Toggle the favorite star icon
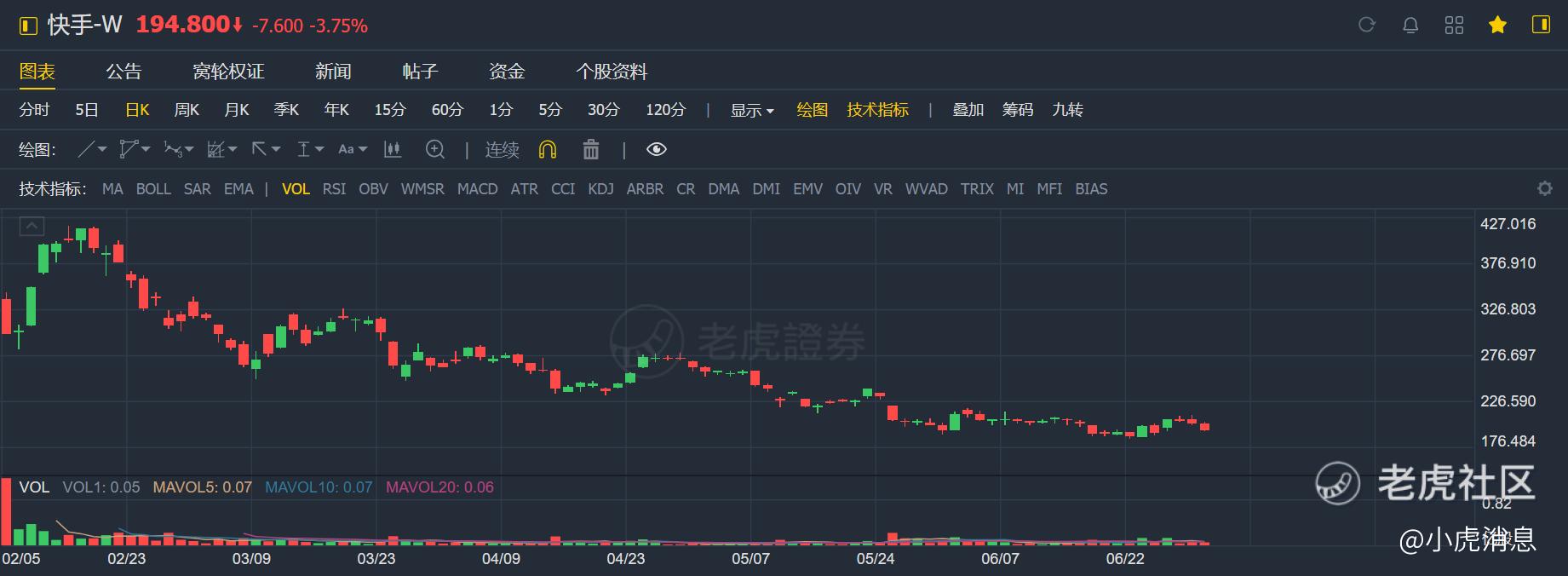The width and height of the screenshot is (1568, 576). click(x=1497, y=25)
